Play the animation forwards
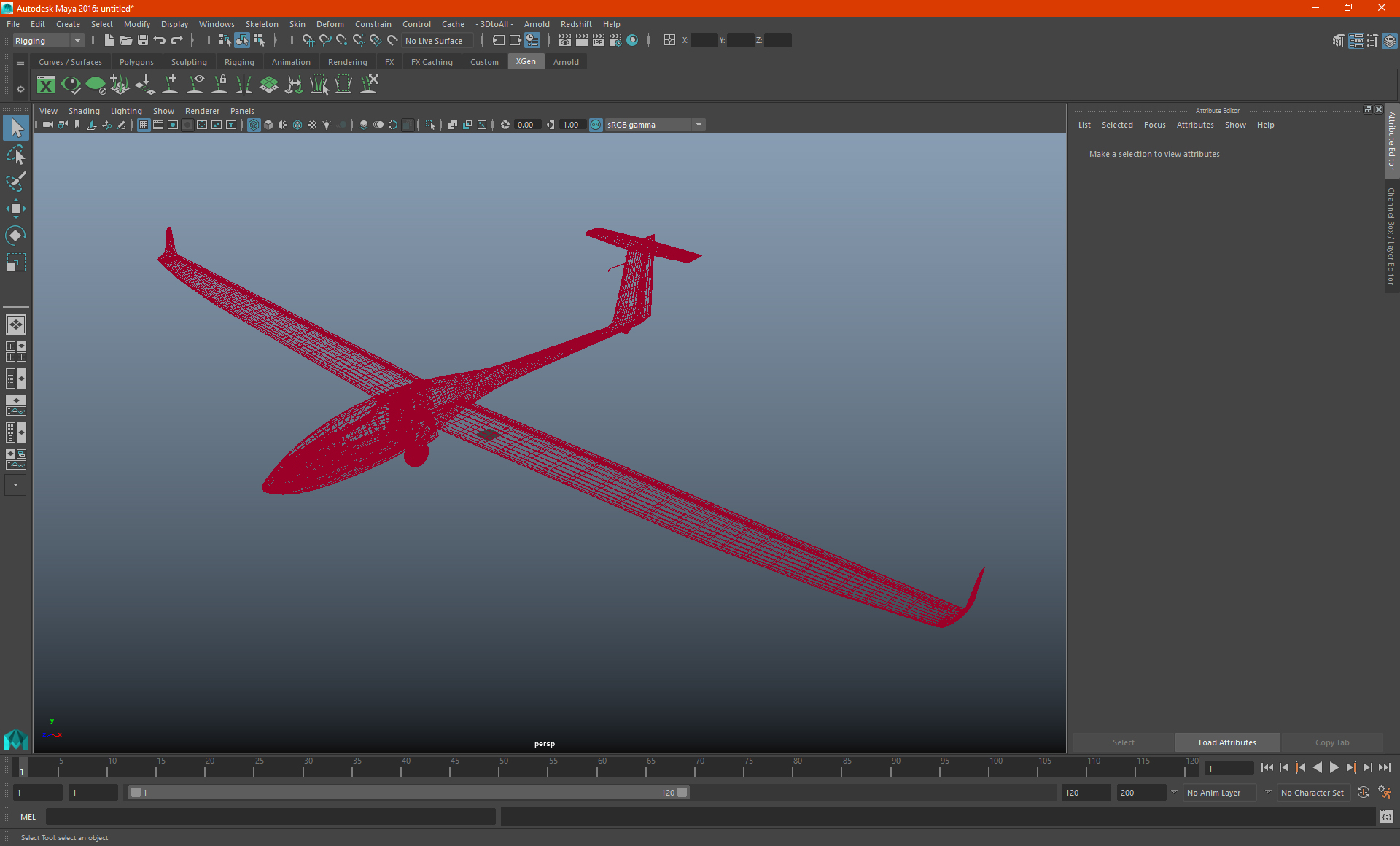 1334,767
